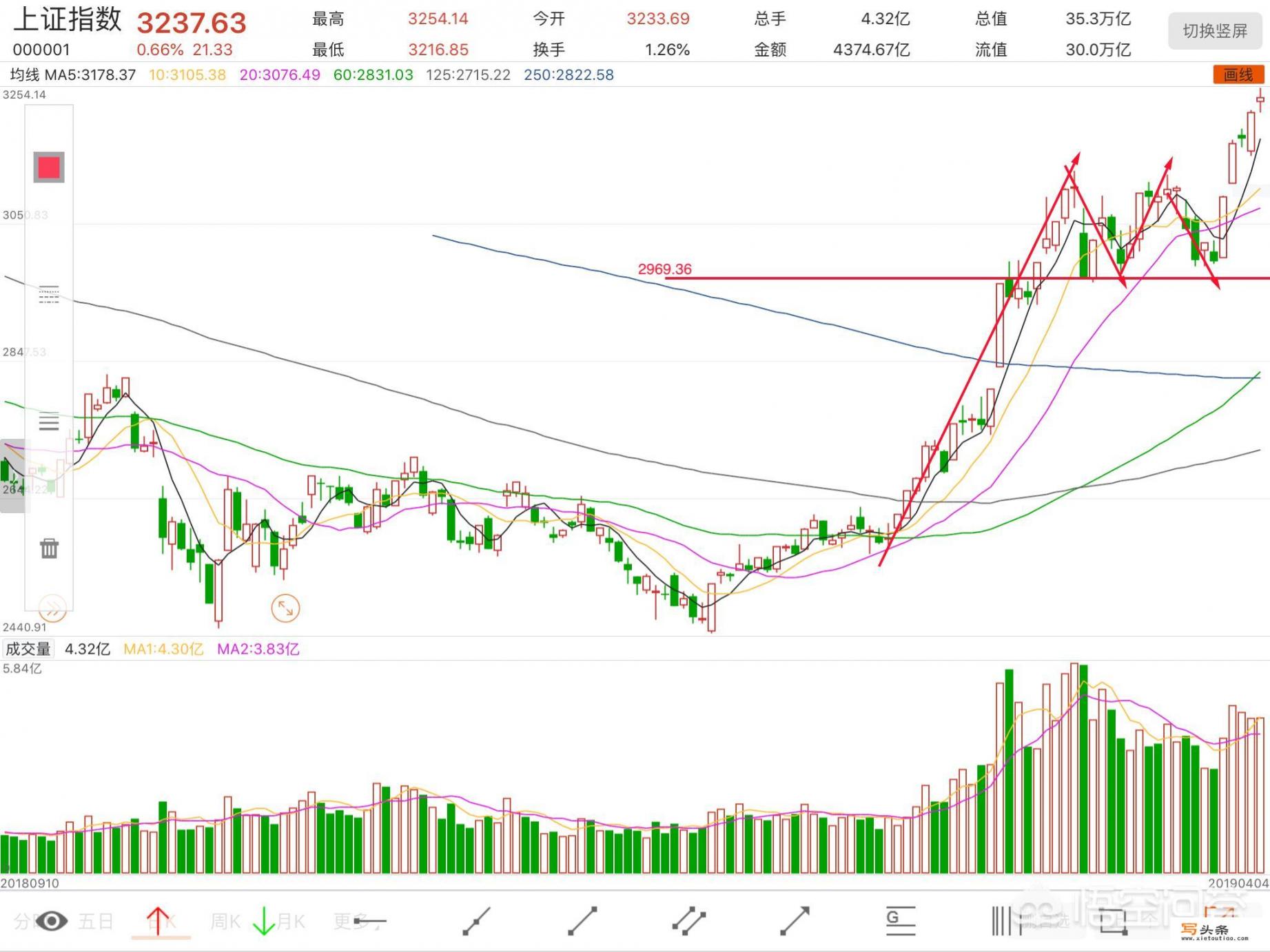Screen dimensions: 1270x952
Task: Tap the 20:3076.49 moving average value
Action: pyautogui.click(x=280, y=75)
